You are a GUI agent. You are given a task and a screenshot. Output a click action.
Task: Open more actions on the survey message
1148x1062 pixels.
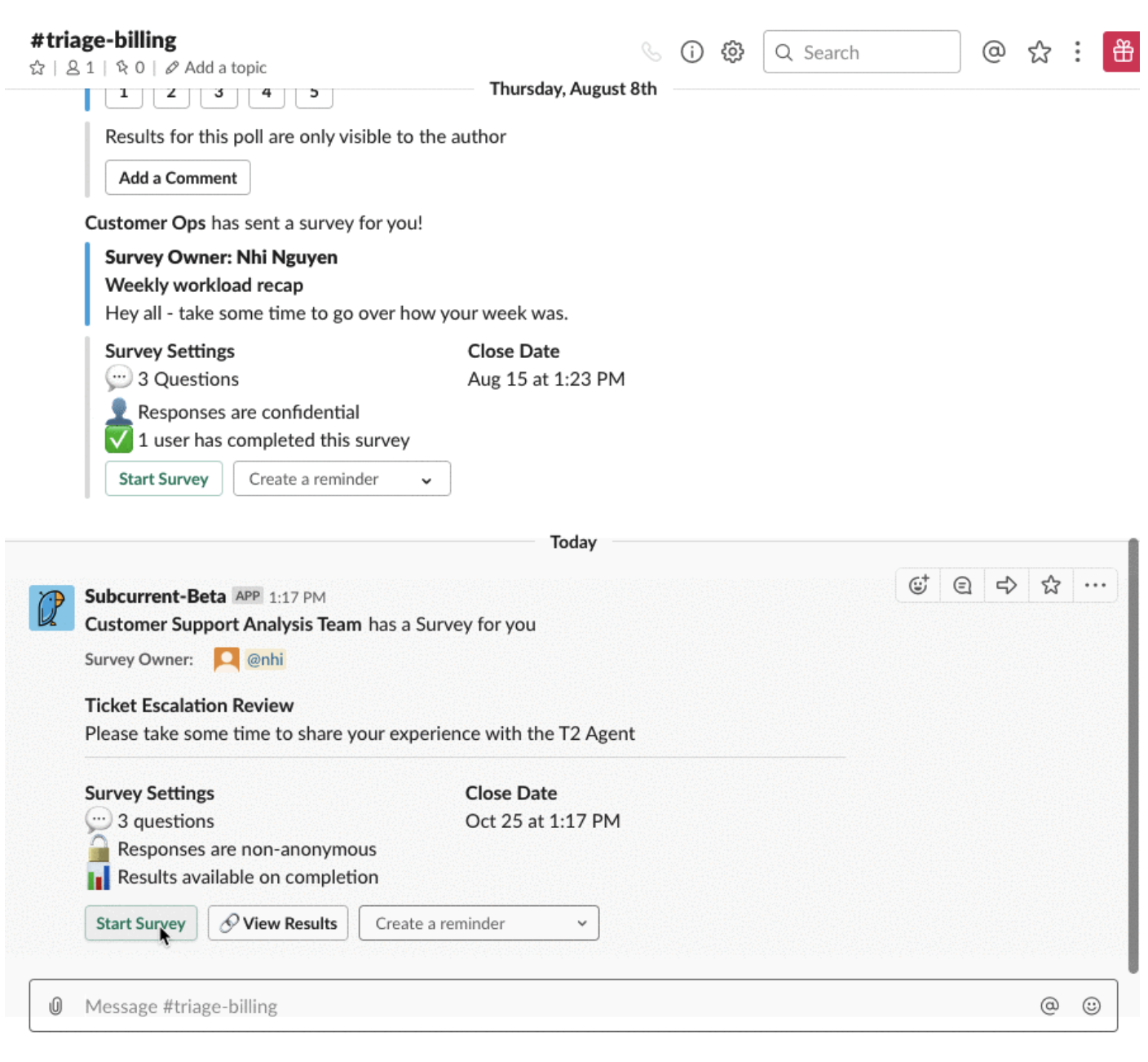pyautogui.click(x=1094, y=585)
